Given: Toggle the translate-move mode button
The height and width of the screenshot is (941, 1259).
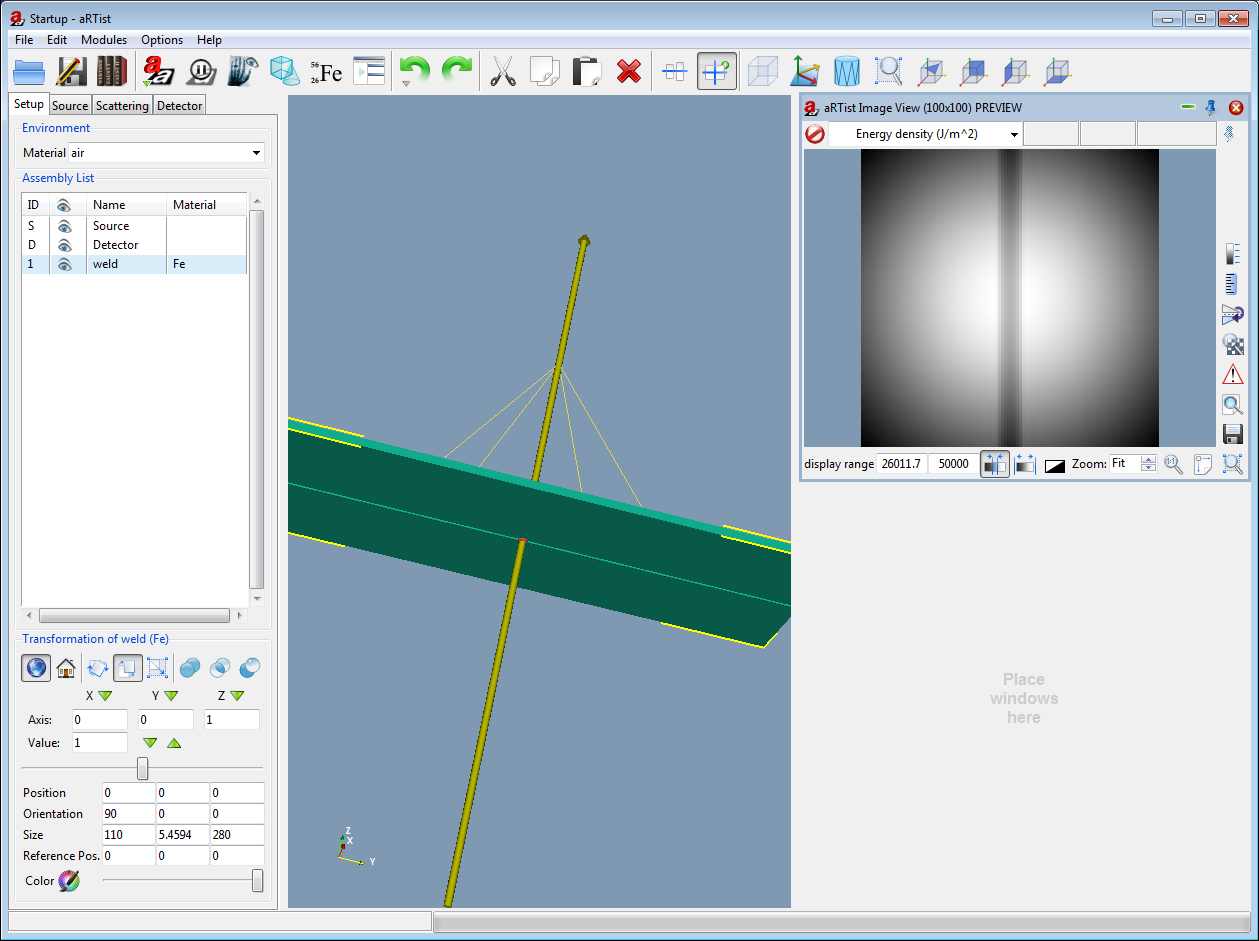Looking at the screenshot, I should (x=128, y=668).
